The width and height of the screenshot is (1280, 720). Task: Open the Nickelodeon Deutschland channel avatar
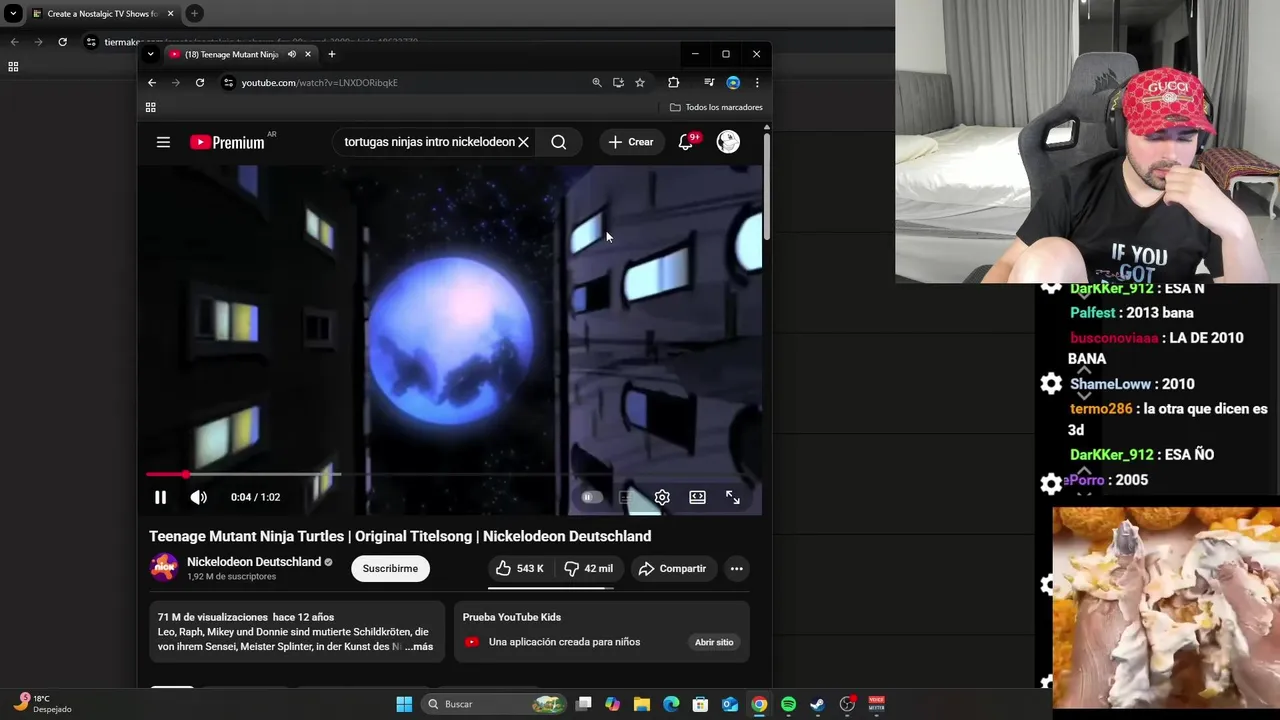click(164, 567)
